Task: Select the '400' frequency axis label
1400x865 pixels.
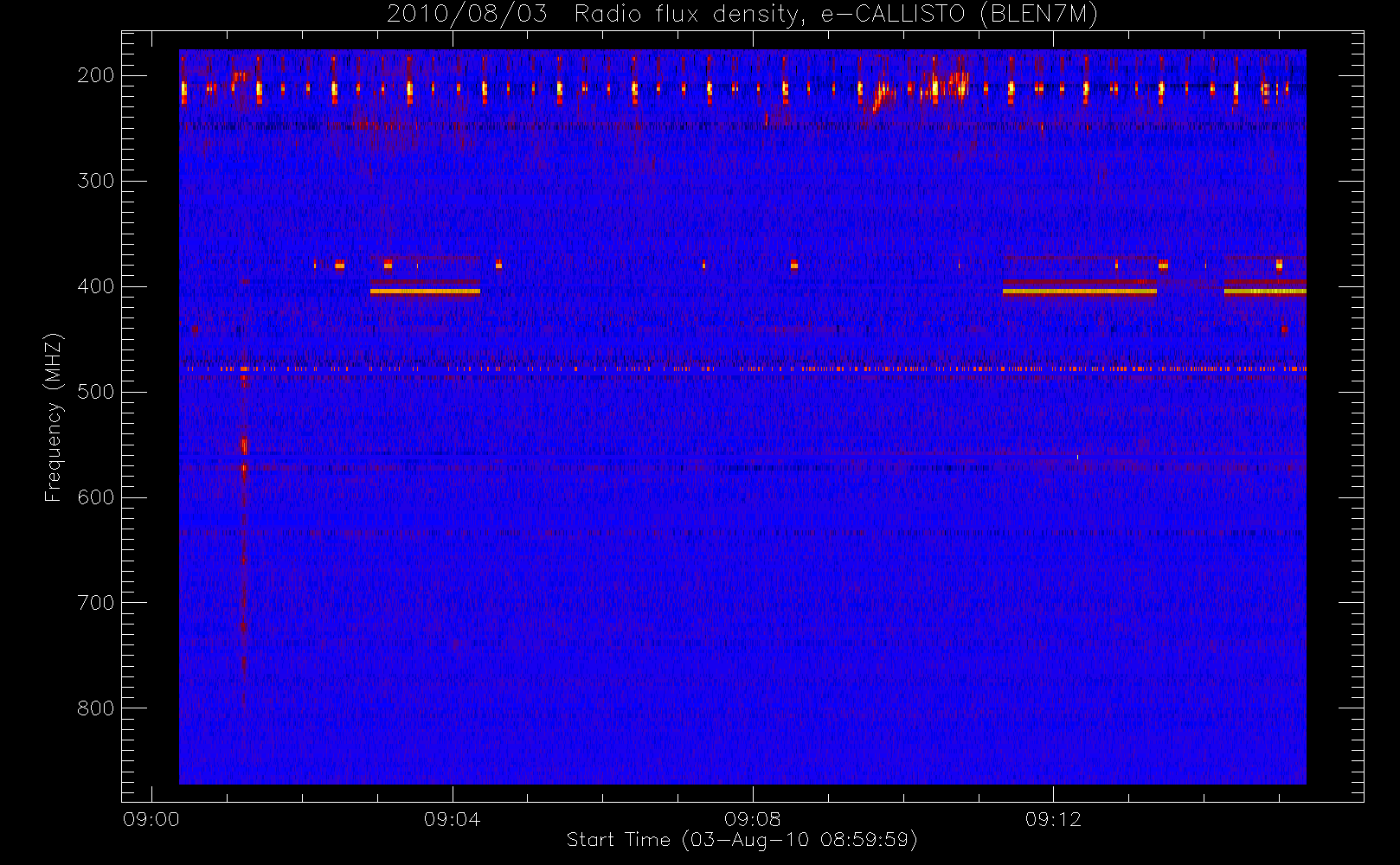Action: click(x=95, y=286)
